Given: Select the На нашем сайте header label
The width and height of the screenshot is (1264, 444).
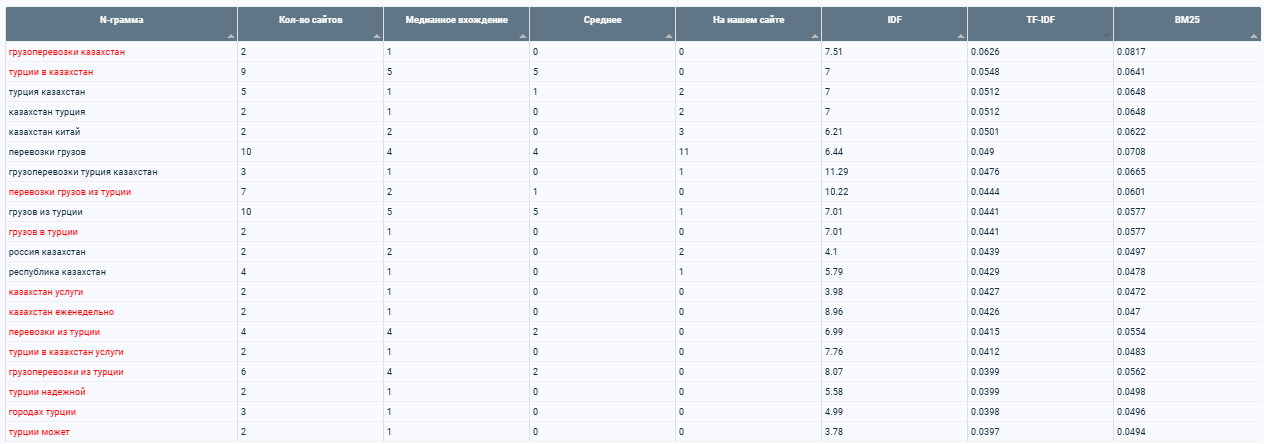Looking at the screenshot, I should click(x=748, y=20).
